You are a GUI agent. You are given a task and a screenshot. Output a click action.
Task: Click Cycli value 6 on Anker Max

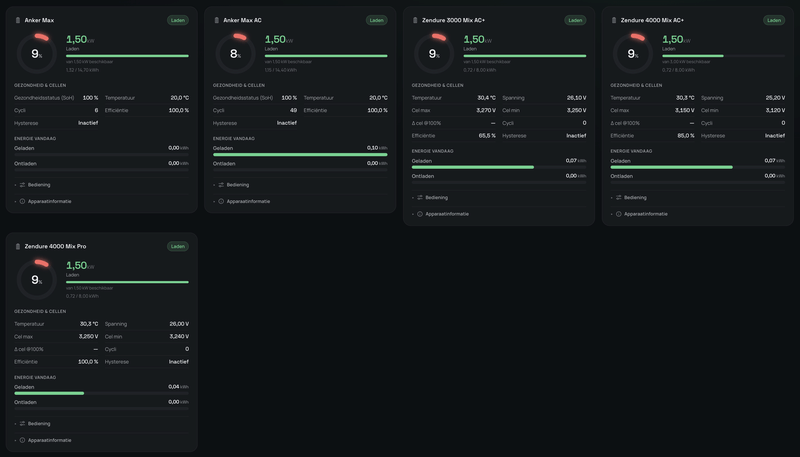pyautogui.click(x=96, y=110)
